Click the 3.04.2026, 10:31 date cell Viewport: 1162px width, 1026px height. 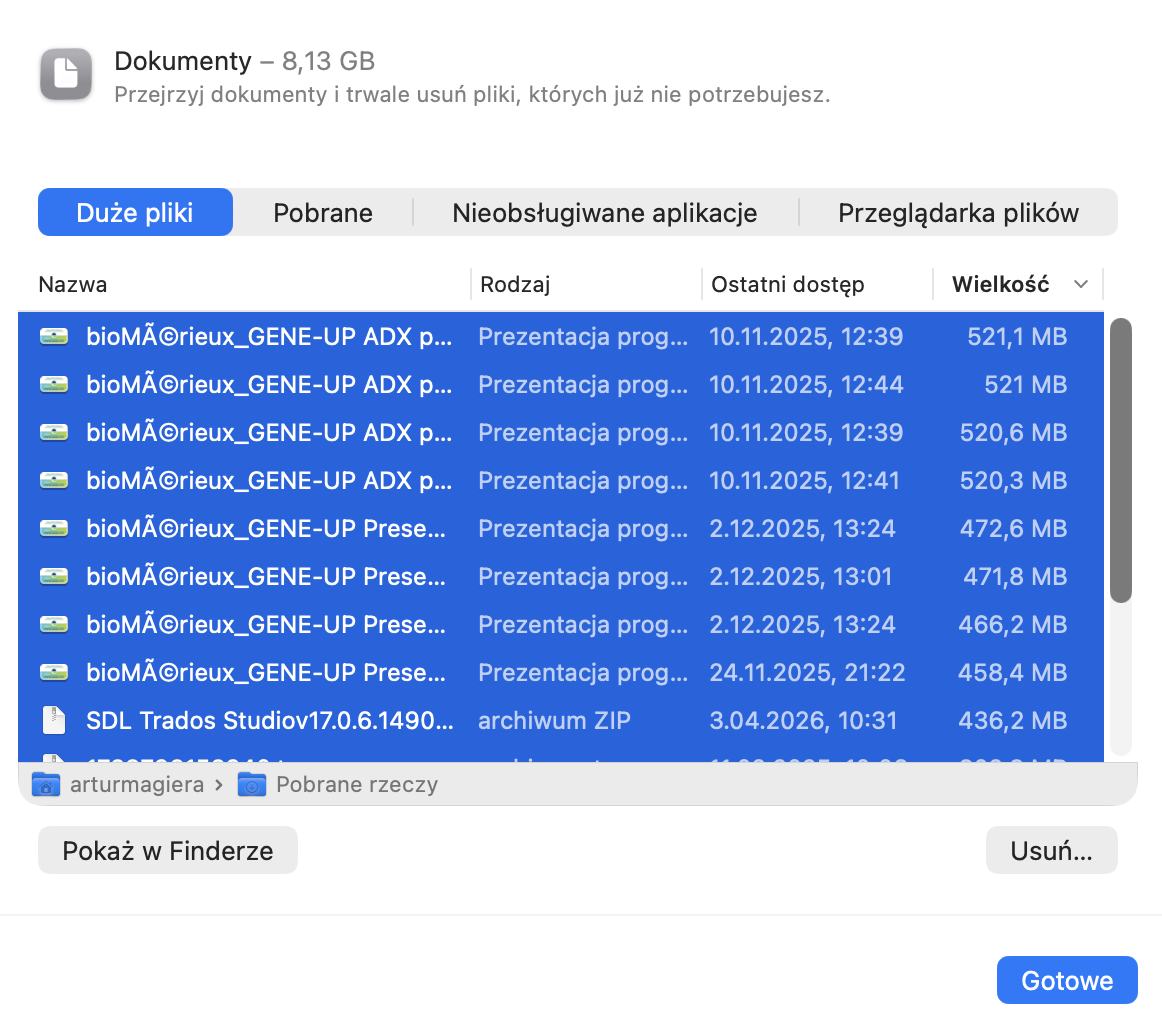point(803,721)
